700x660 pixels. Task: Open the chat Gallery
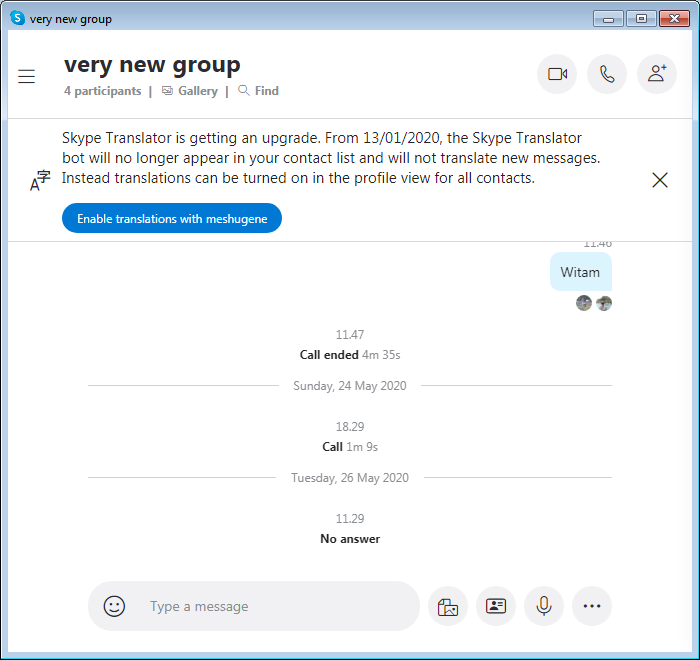pyautogui.click(x=190, y=91)
